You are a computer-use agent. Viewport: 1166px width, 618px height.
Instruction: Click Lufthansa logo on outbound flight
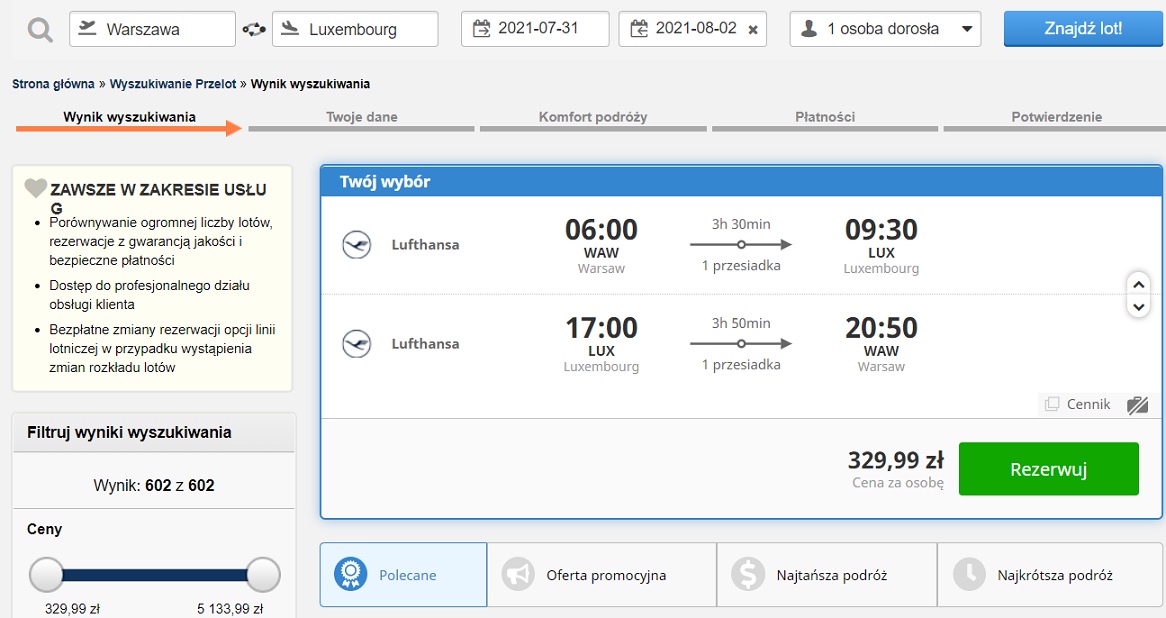(356, 245)
